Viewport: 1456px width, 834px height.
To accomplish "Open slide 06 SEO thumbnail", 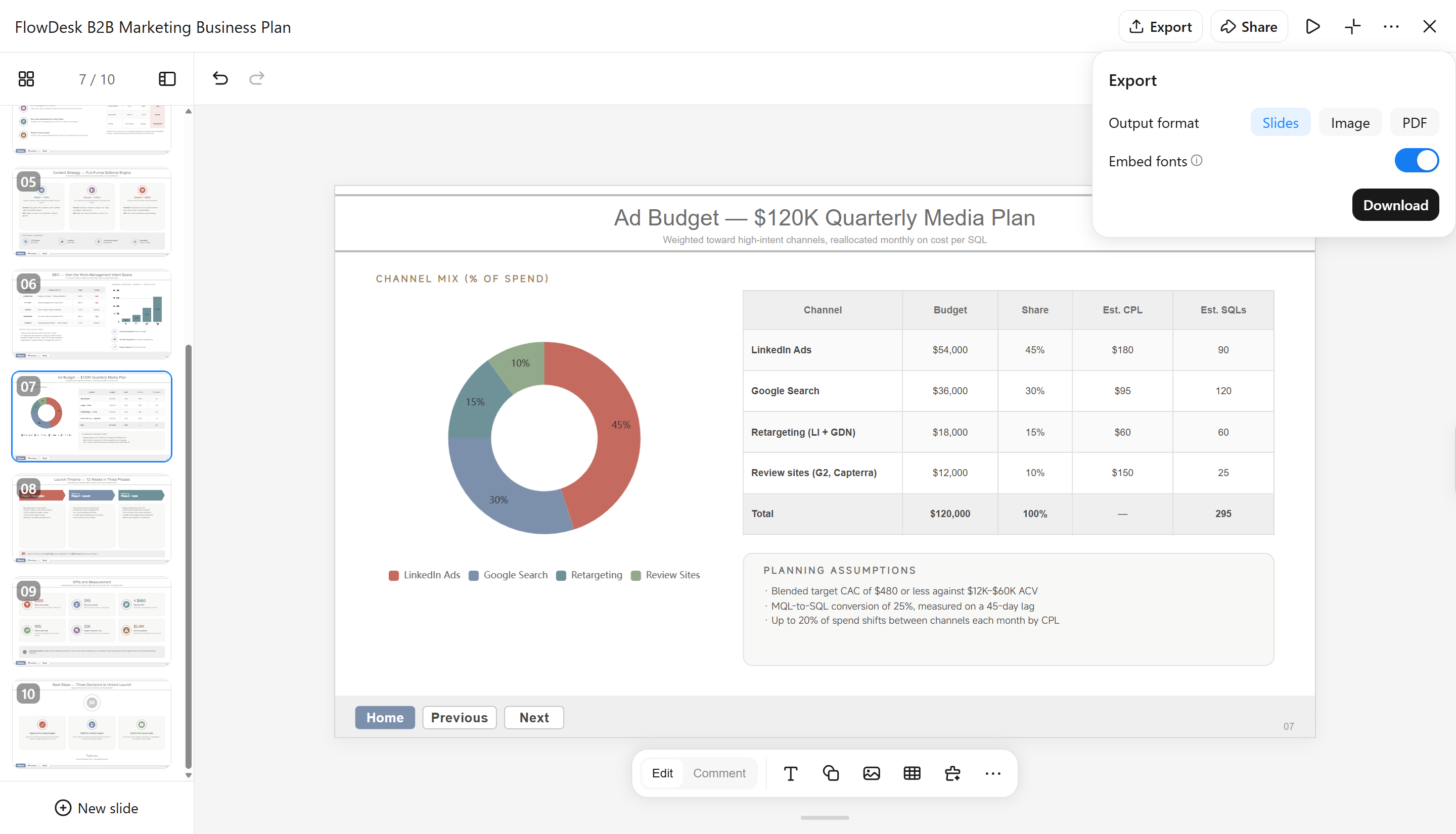I will pos(92,314).
